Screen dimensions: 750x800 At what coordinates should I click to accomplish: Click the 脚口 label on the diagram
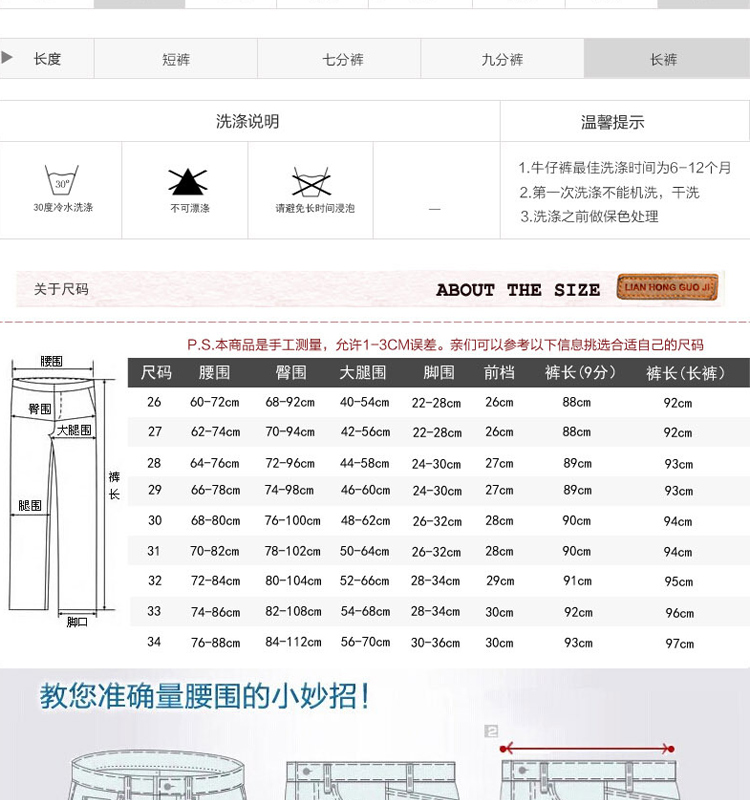pyautogui.click(x=77, y=622)
